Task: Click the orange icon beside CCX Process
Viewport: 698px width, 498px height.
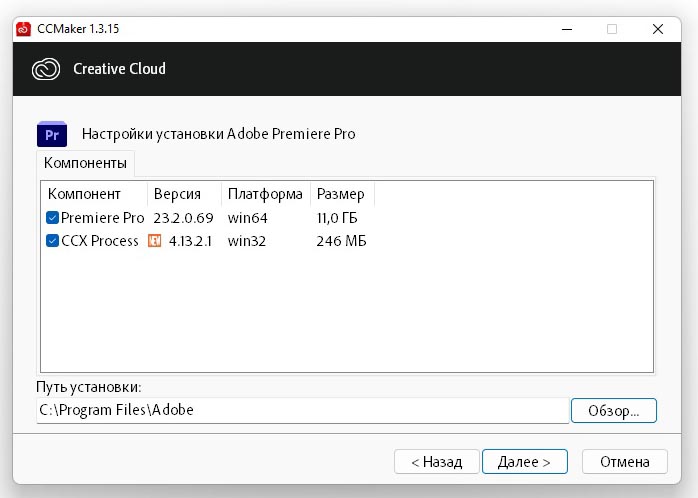Action: coord(154,241)
